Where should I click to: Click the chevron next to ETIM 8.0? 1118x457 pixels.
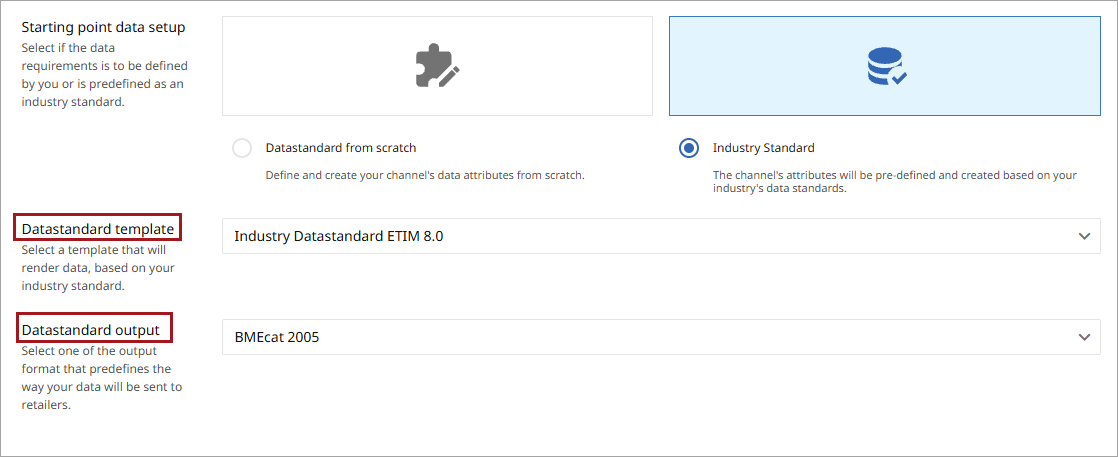pos(1084,236)
